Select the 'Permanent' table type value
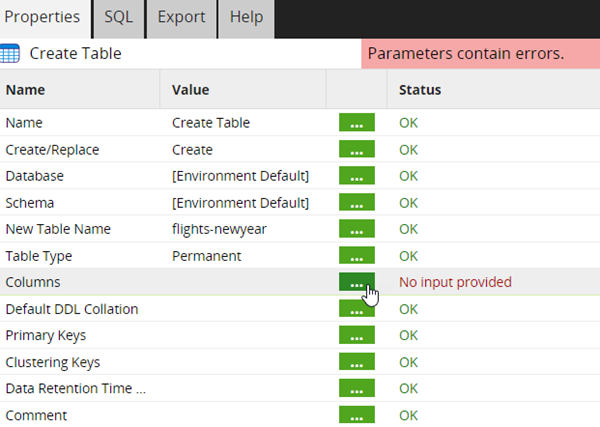 (207, 256)
